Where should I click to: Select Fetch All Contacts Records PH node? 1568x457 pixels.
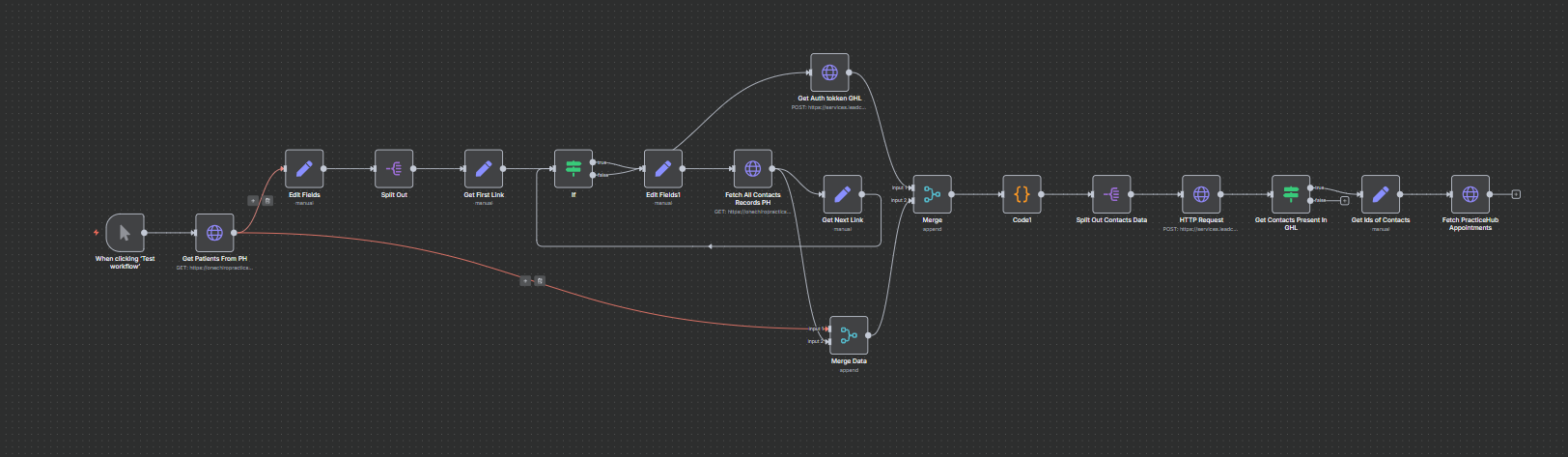[x=753, y=168]
